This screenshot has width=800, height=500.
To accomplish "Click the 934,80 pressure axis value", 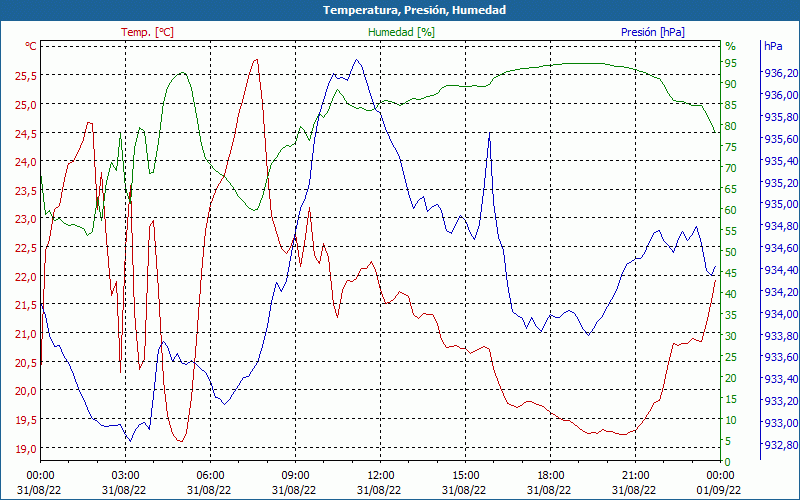I will 781,226.
